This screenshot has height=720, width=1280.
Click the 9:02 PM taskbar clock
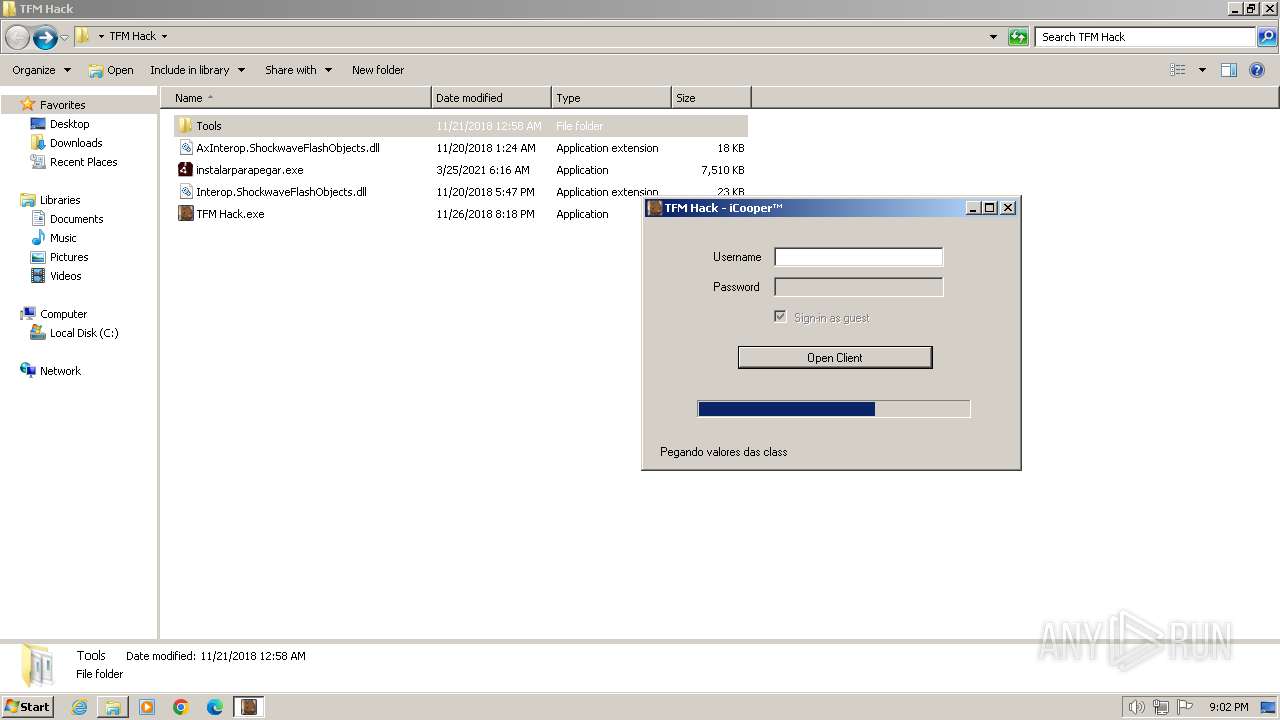coord(1228,707)
